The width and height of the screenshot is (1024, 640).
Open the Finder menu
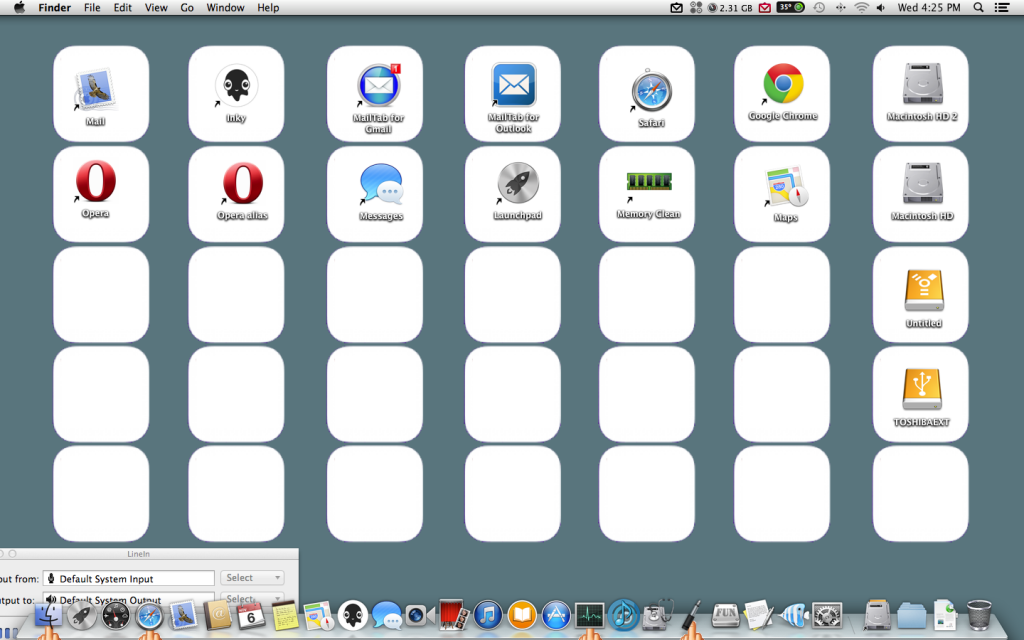tap(54, 8)
